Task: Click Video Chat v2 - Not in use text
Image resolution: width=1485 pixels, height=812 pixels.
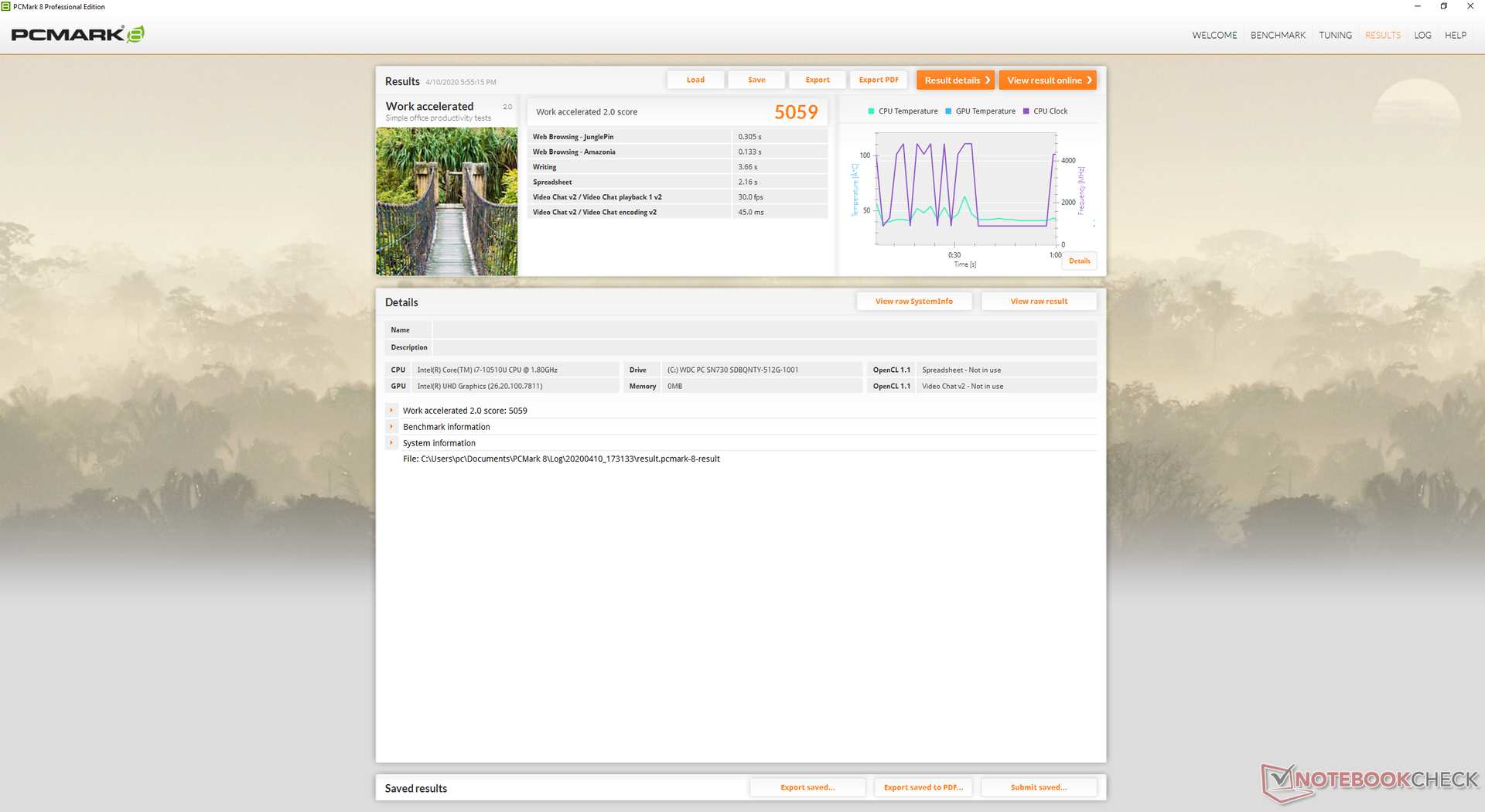Action: [962, 387]
